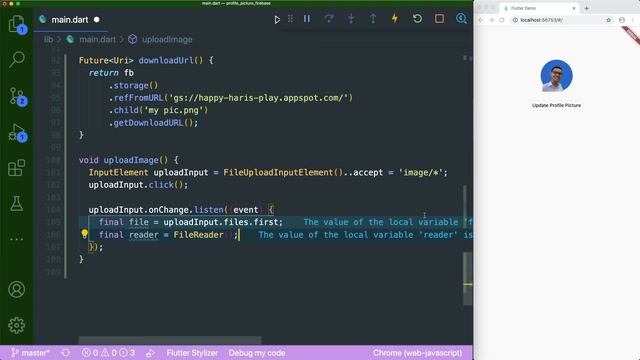640x360 pixels.
Task: Open the Chrome profile icon
Action: 622,20
